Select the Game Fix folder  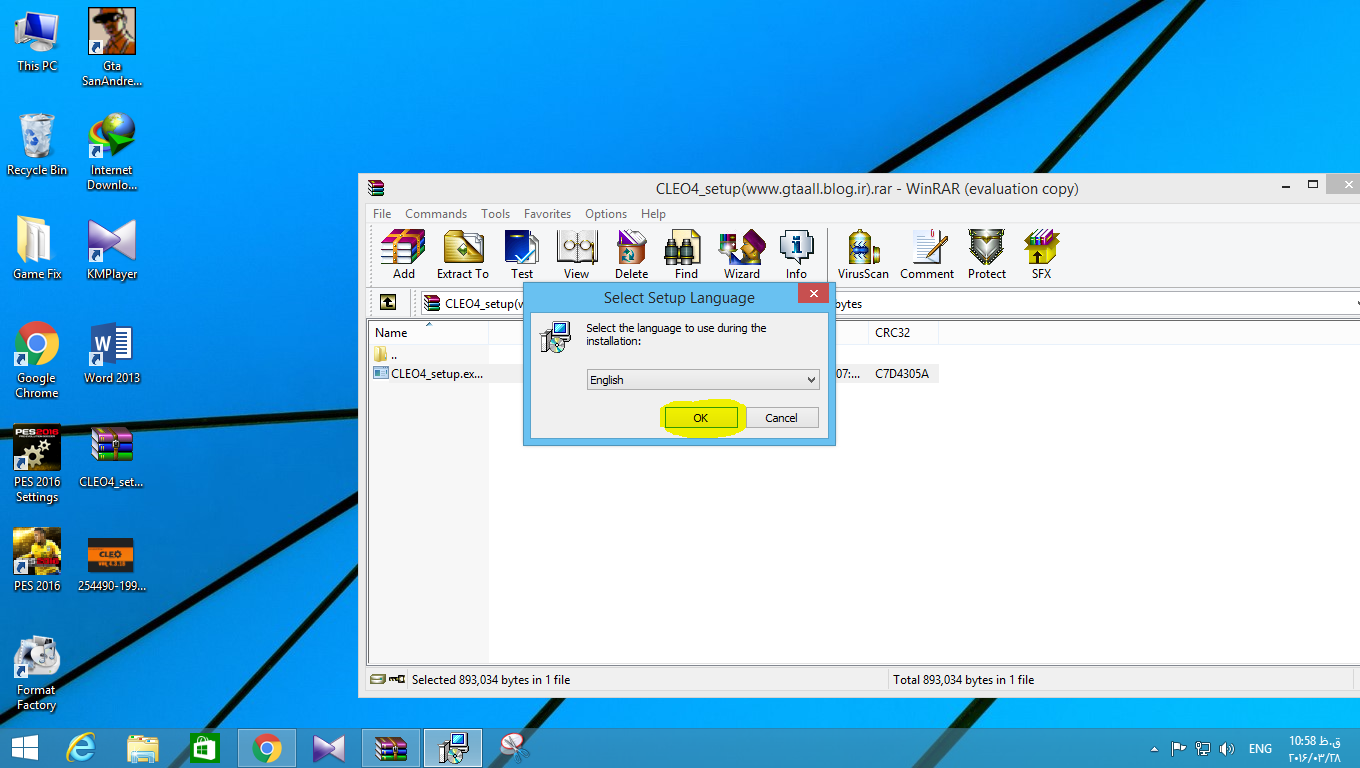point(37,248)
